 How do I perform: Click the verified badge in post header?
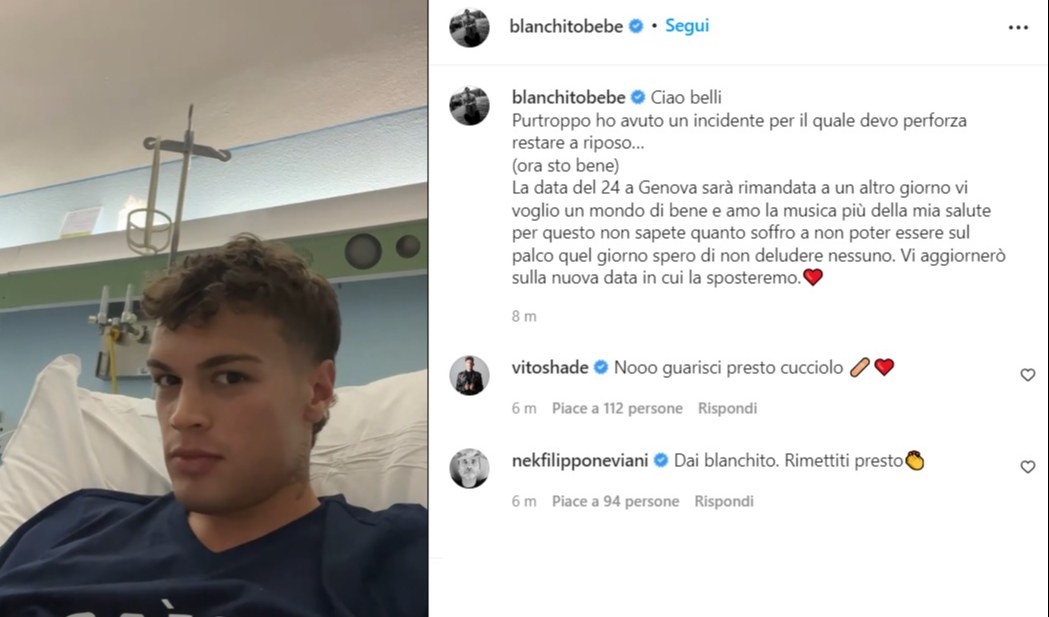point(636,26)
